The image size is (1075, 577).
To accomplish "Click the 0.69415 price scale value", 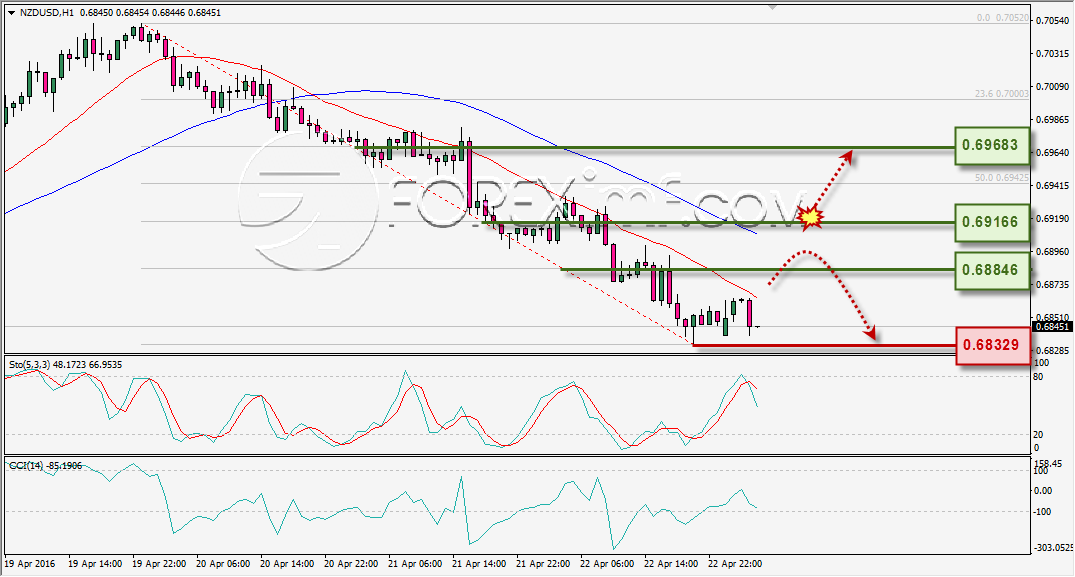I will 1052,185.
